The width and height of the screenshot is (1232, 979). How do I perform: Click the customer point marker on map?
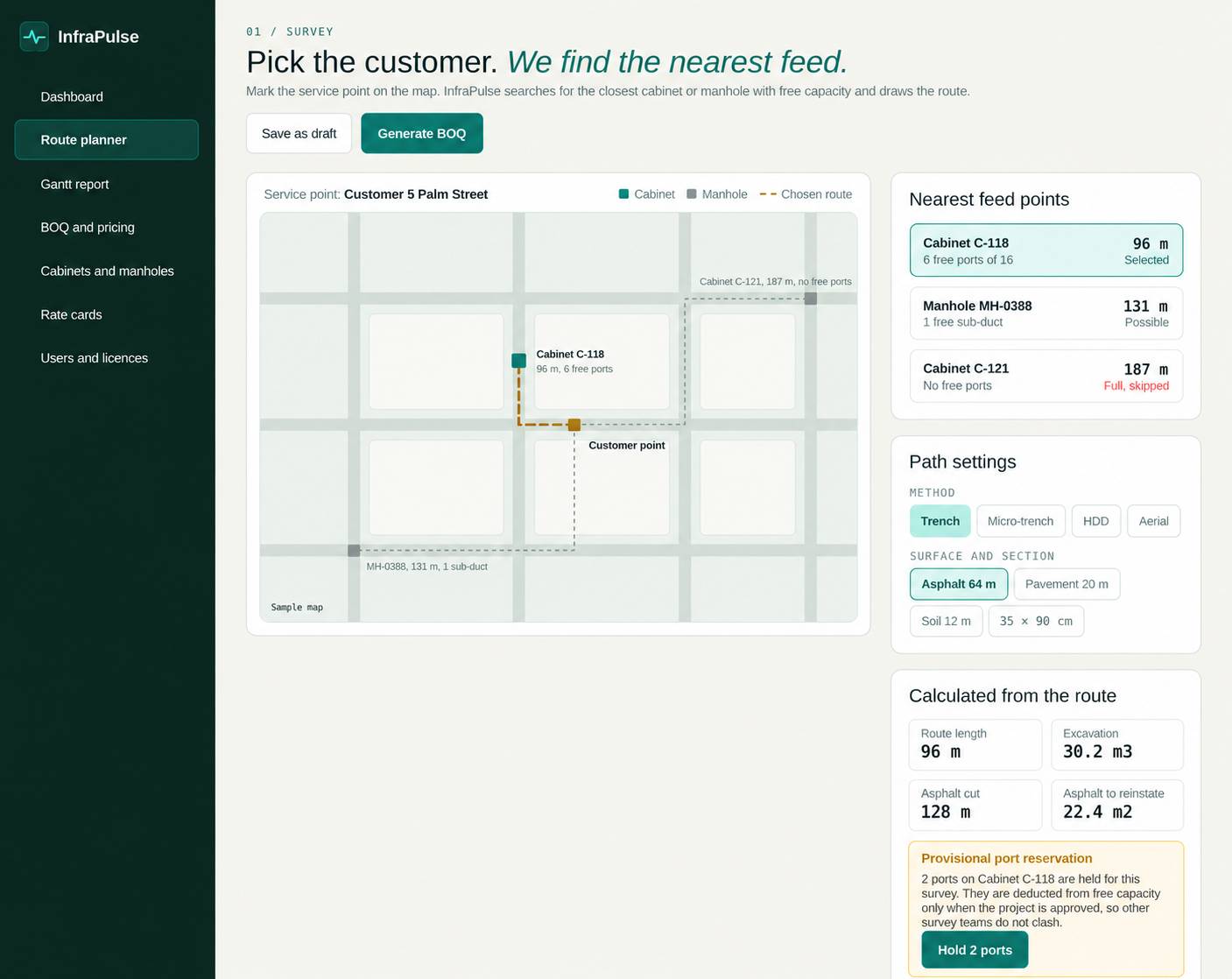574,425
